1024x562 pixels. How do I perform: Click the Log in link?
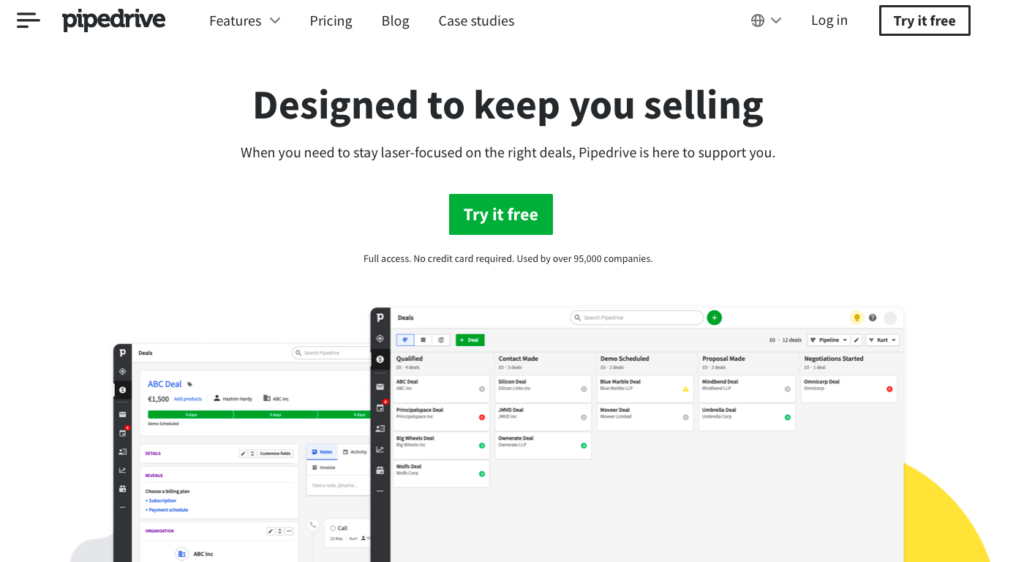coord(829,20)
